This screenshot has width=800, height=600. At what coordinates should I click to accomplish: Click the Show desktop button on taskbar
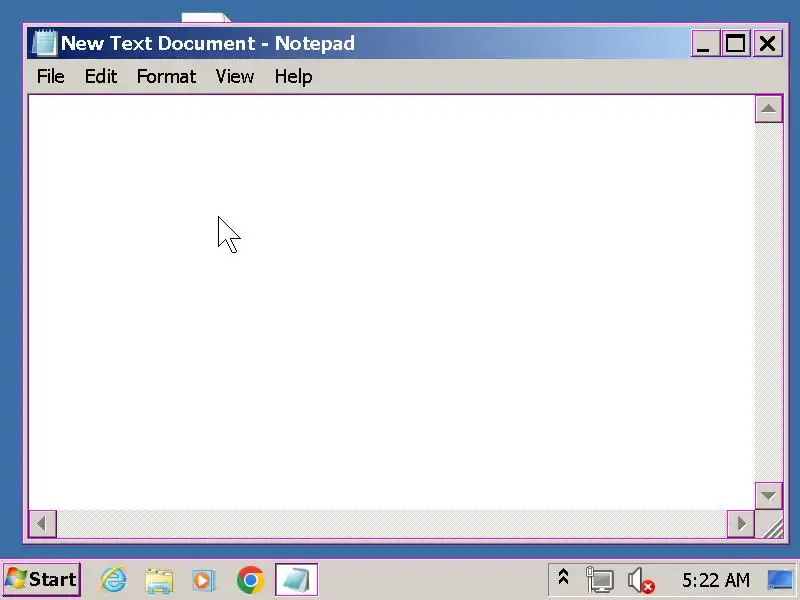(781, 580)
